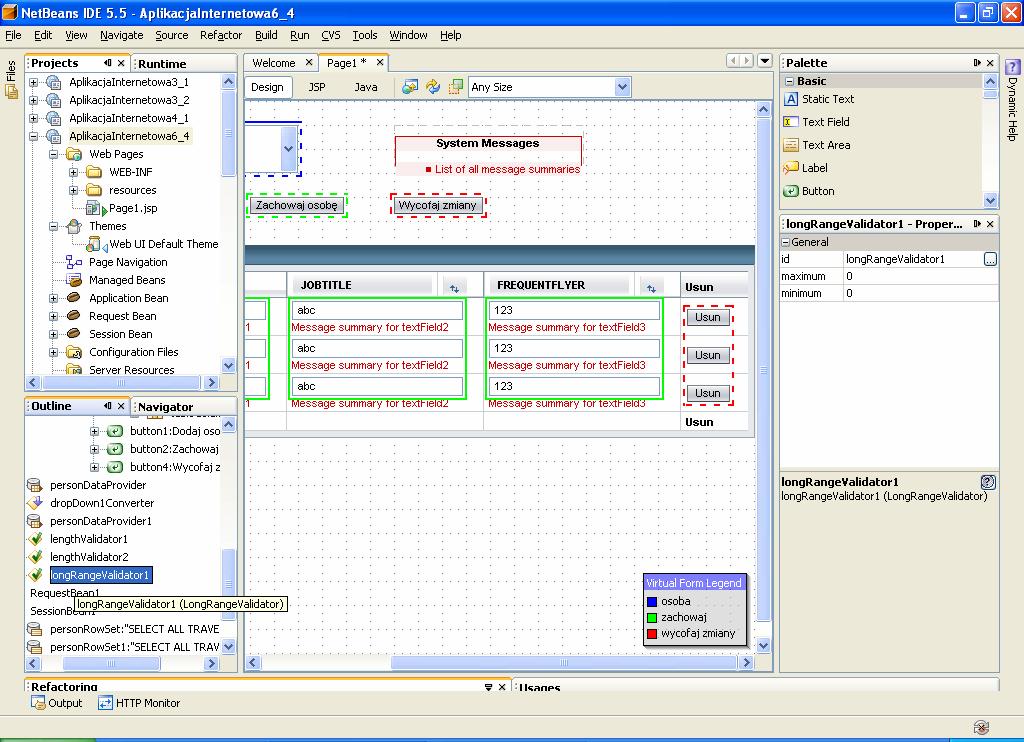Screen dimensions: 1024x742
Task: Click the Page1.jsp file icon
Action: tap(95, 208)
